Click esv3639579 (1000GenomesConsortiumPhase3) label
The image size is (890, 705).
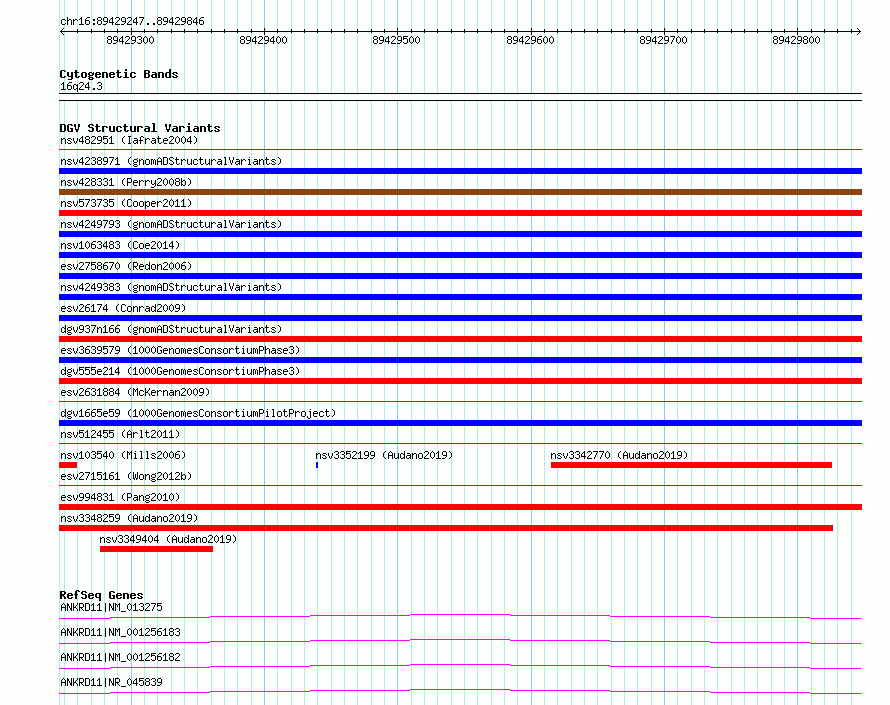point(180,350)
